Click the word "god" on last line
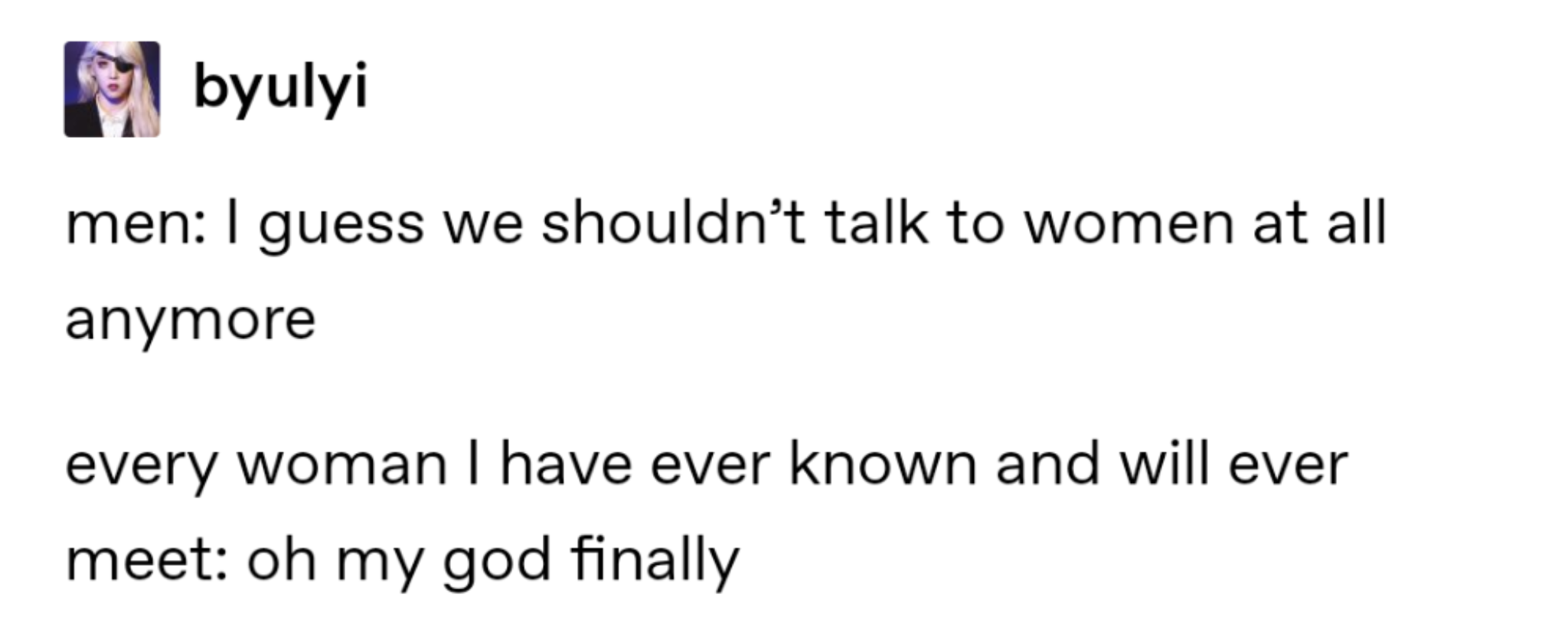The width and height of the screenshot is (1568, 636). 498,563
